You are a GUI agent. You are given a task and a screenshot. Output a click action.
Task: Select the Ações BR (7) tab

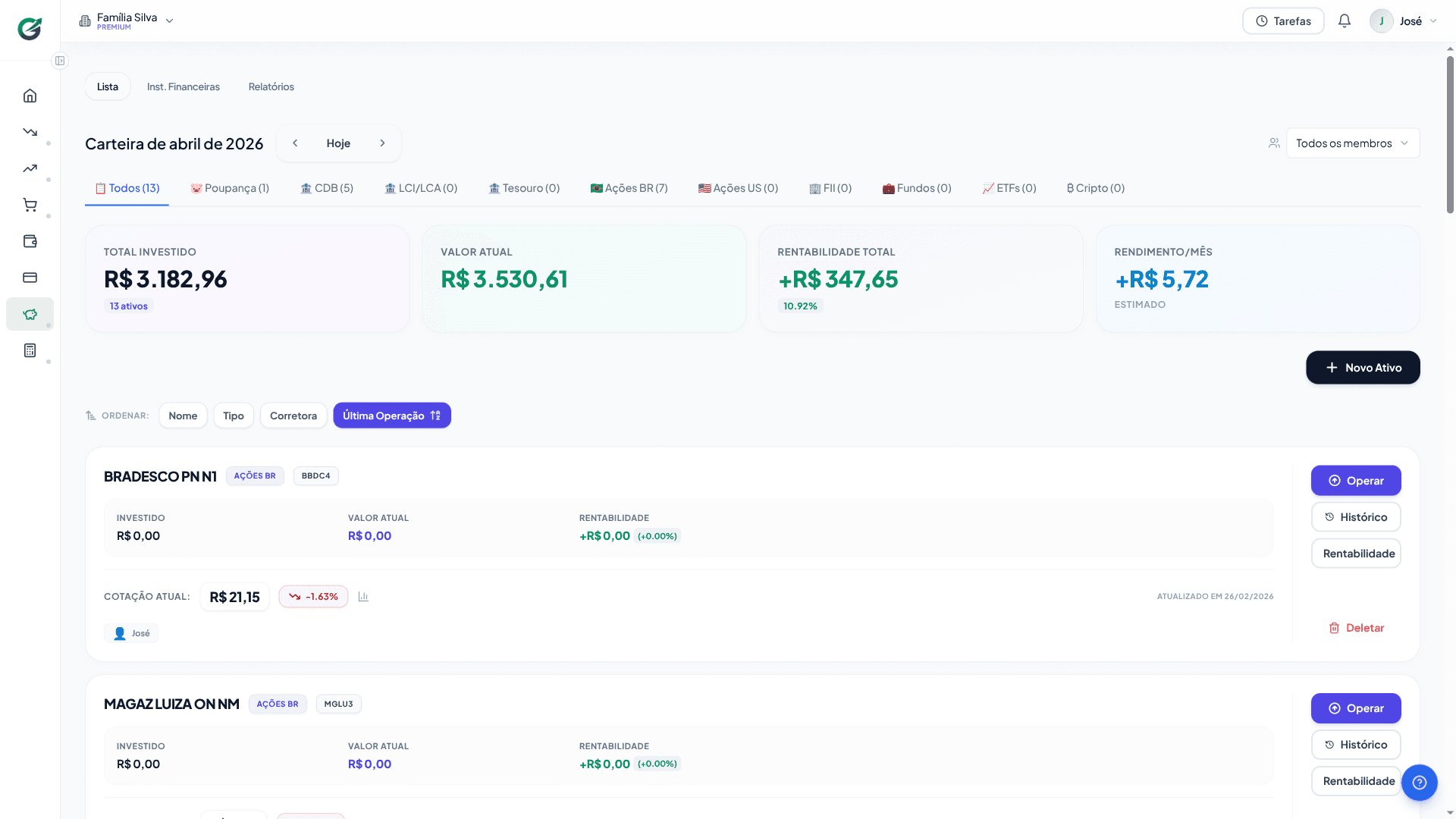(629, 188)
